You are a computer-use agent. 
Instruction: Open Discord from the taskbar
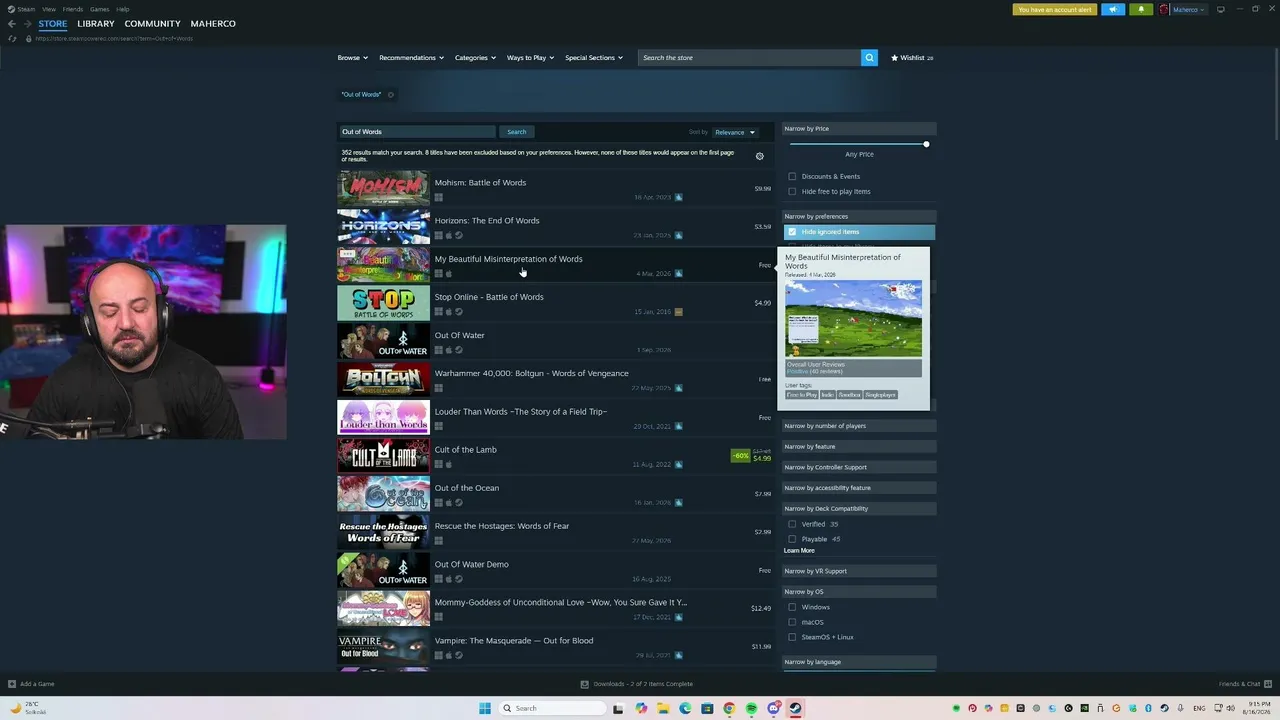[773, 708]
